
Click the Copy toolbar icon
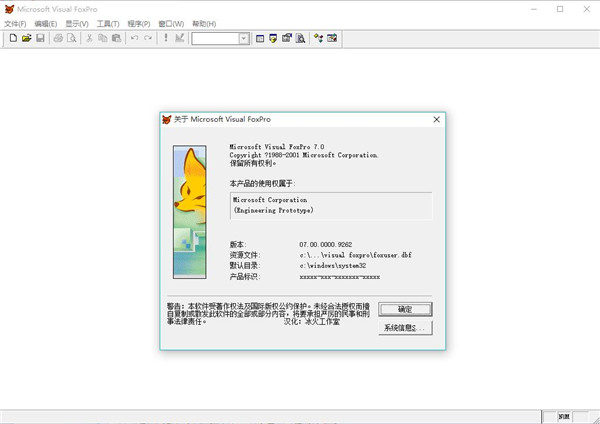(103, 38)
